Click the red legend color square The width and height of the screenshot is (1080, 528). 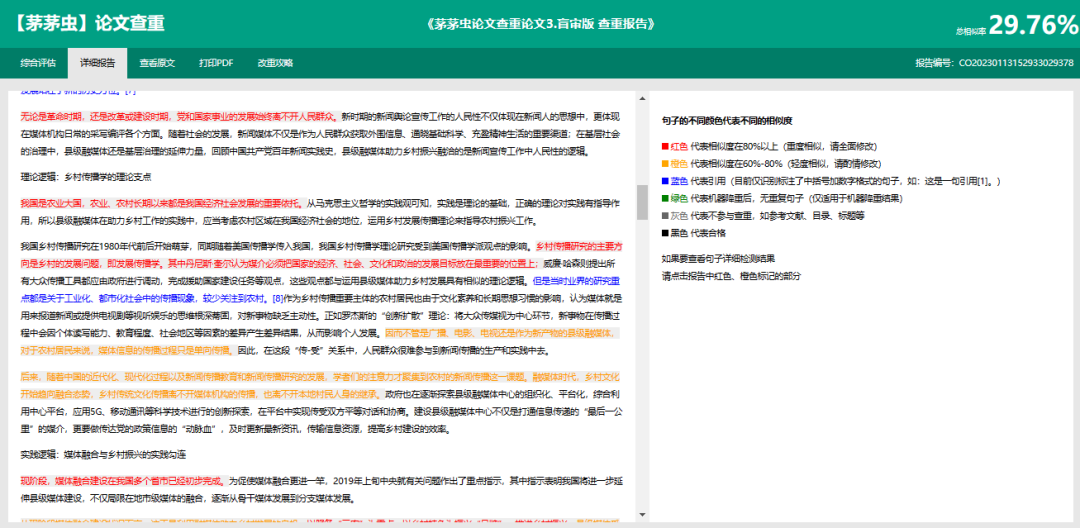[x=665, y=146]
